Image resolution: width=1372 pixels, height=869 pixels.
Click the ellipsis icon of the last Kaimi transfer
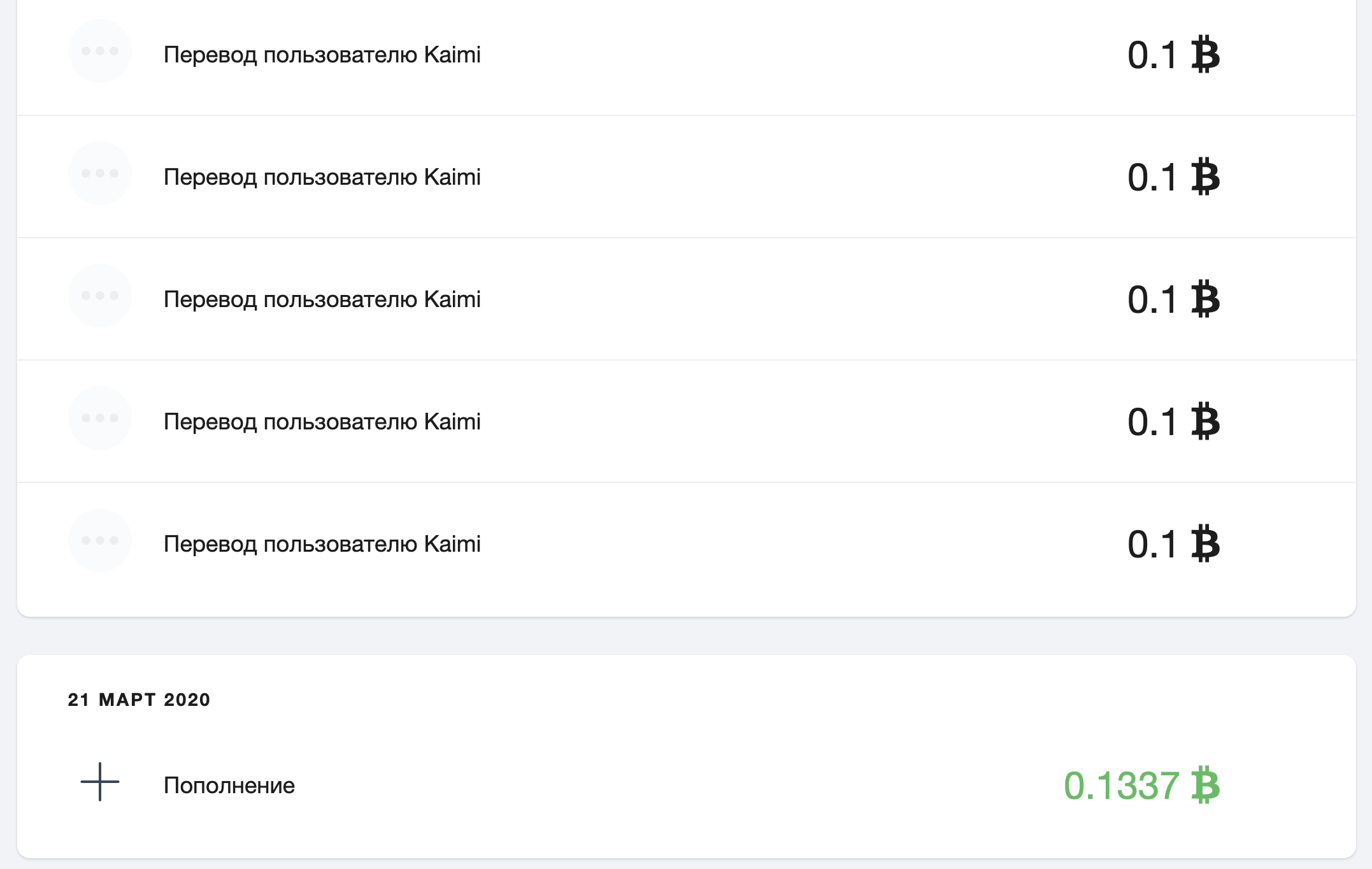click(x=100, y=540)
